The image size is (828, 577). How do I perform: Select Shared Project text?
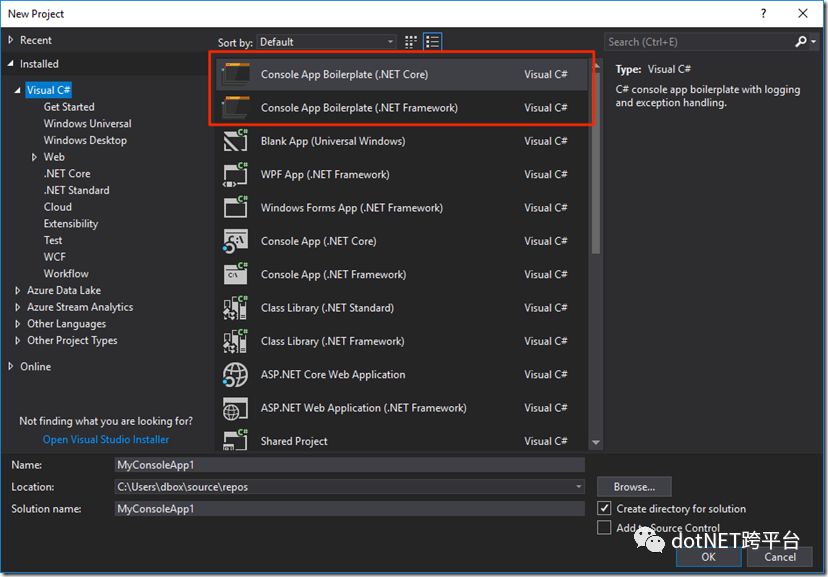coord(294,441)
